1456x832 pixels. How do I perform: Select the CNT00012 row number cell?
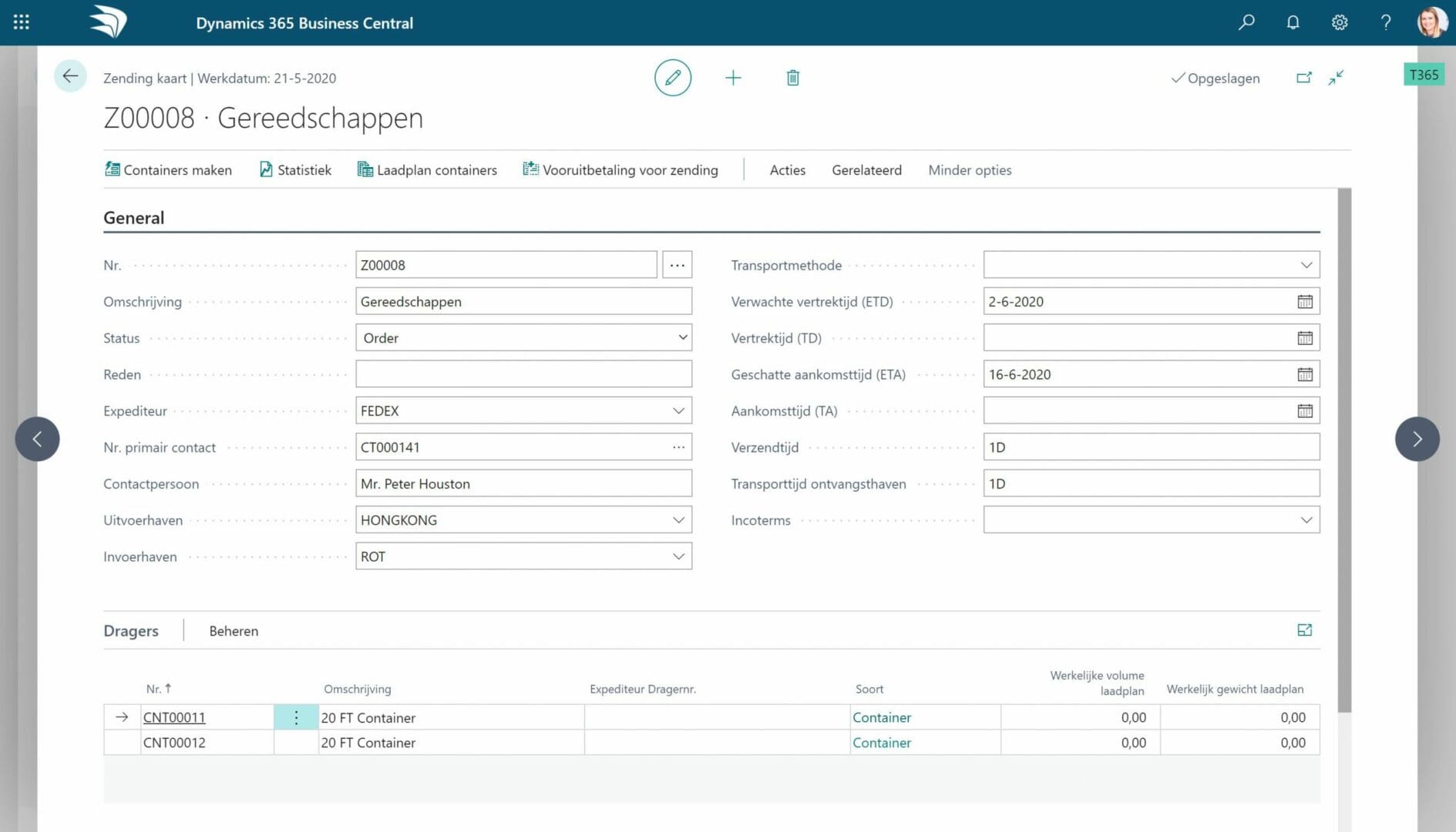[207, 743]
